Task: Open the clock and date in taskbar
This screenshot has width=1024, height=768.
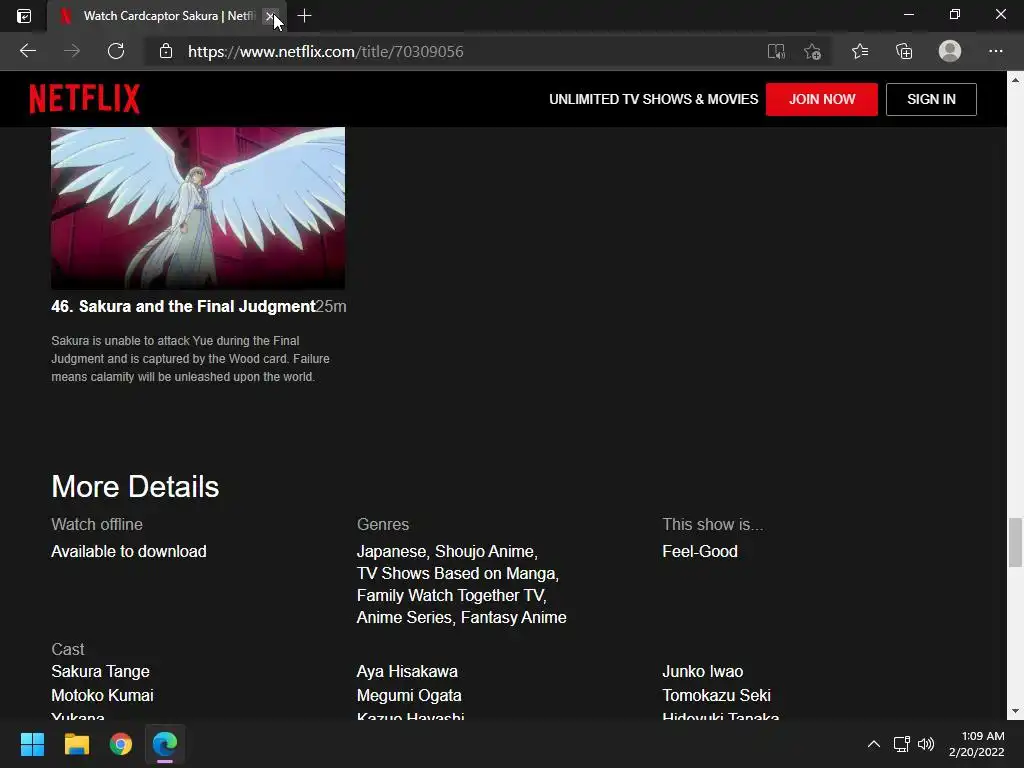Action: (x=977, y=744)
